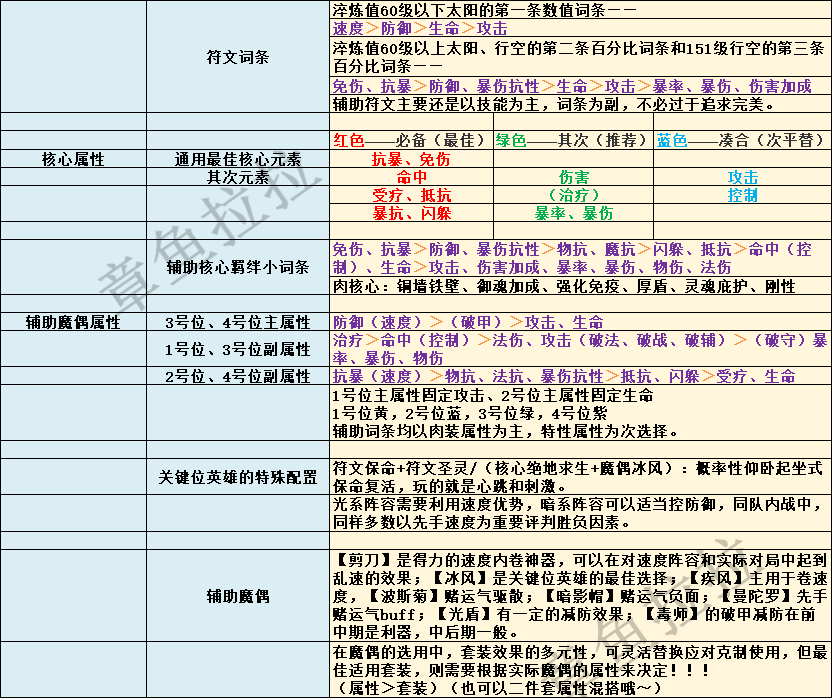Click the green 伤害 cell
This screenshot has height=698, width=832.
tap(574, 177)
